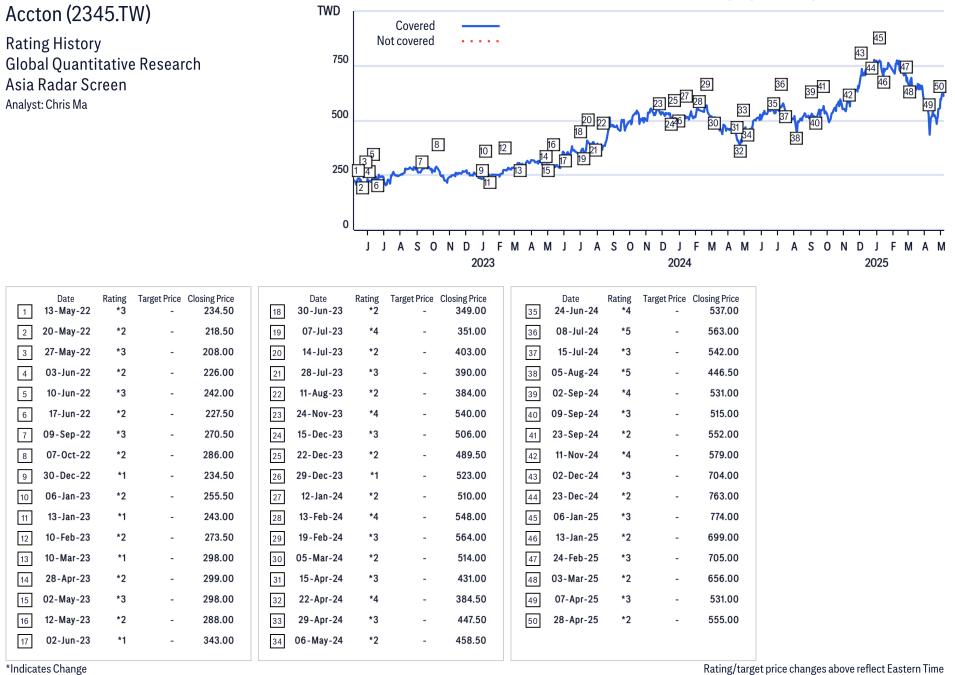
Task: Click the date '30-Jun-23'
Action: point(320,311)
